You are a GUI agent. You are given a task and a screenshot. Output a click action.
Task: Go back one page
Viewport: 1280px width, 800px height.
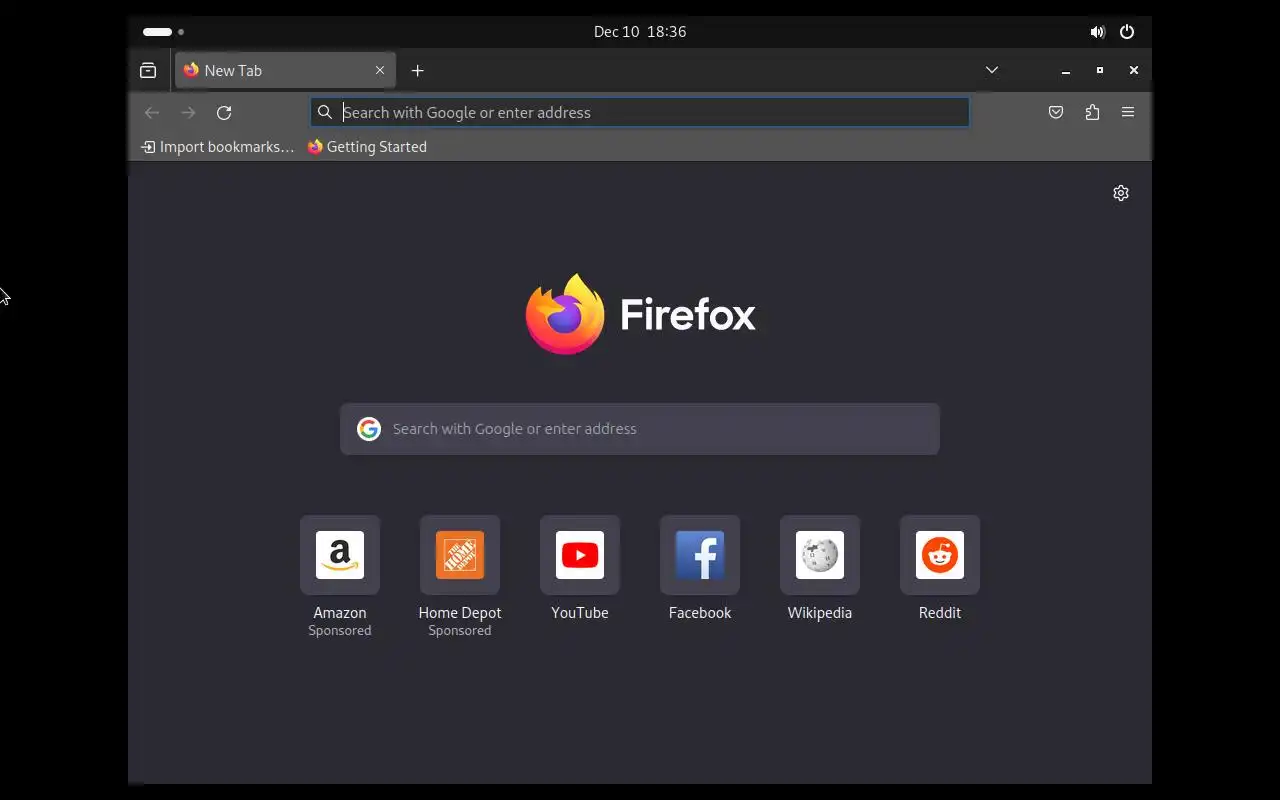[x=152, y=112]
